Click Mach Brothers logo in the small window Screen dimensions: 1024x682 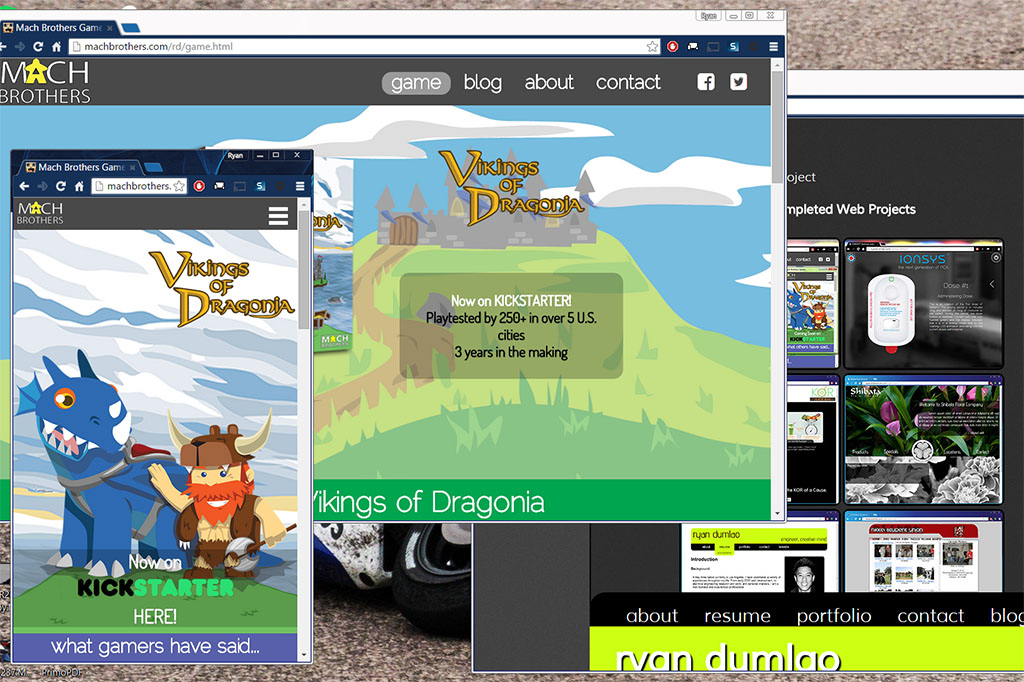pos(40,213)
